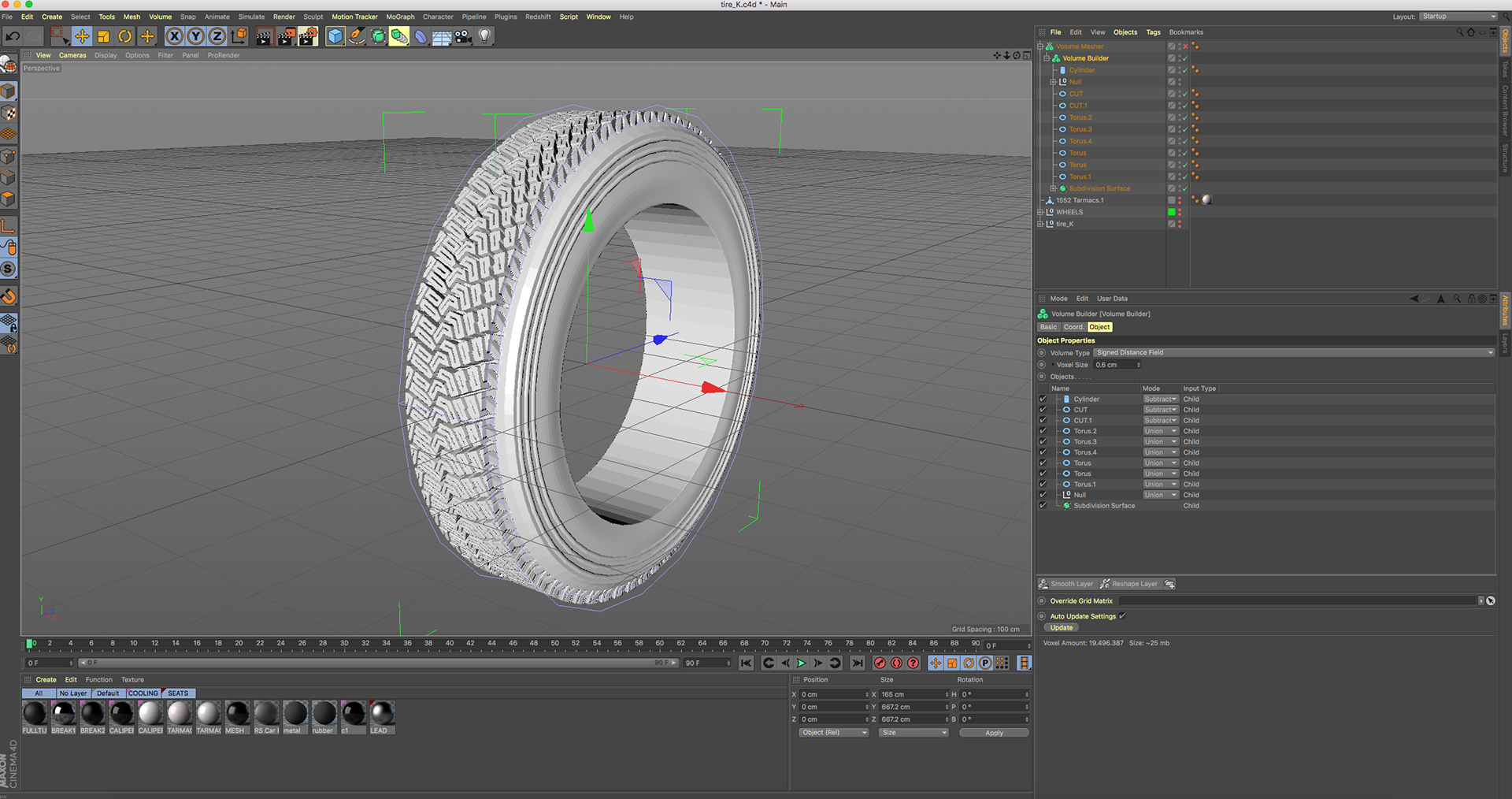Click the light bulb icon
Viewport: 1512px width, 799px height.
[485, 36]
